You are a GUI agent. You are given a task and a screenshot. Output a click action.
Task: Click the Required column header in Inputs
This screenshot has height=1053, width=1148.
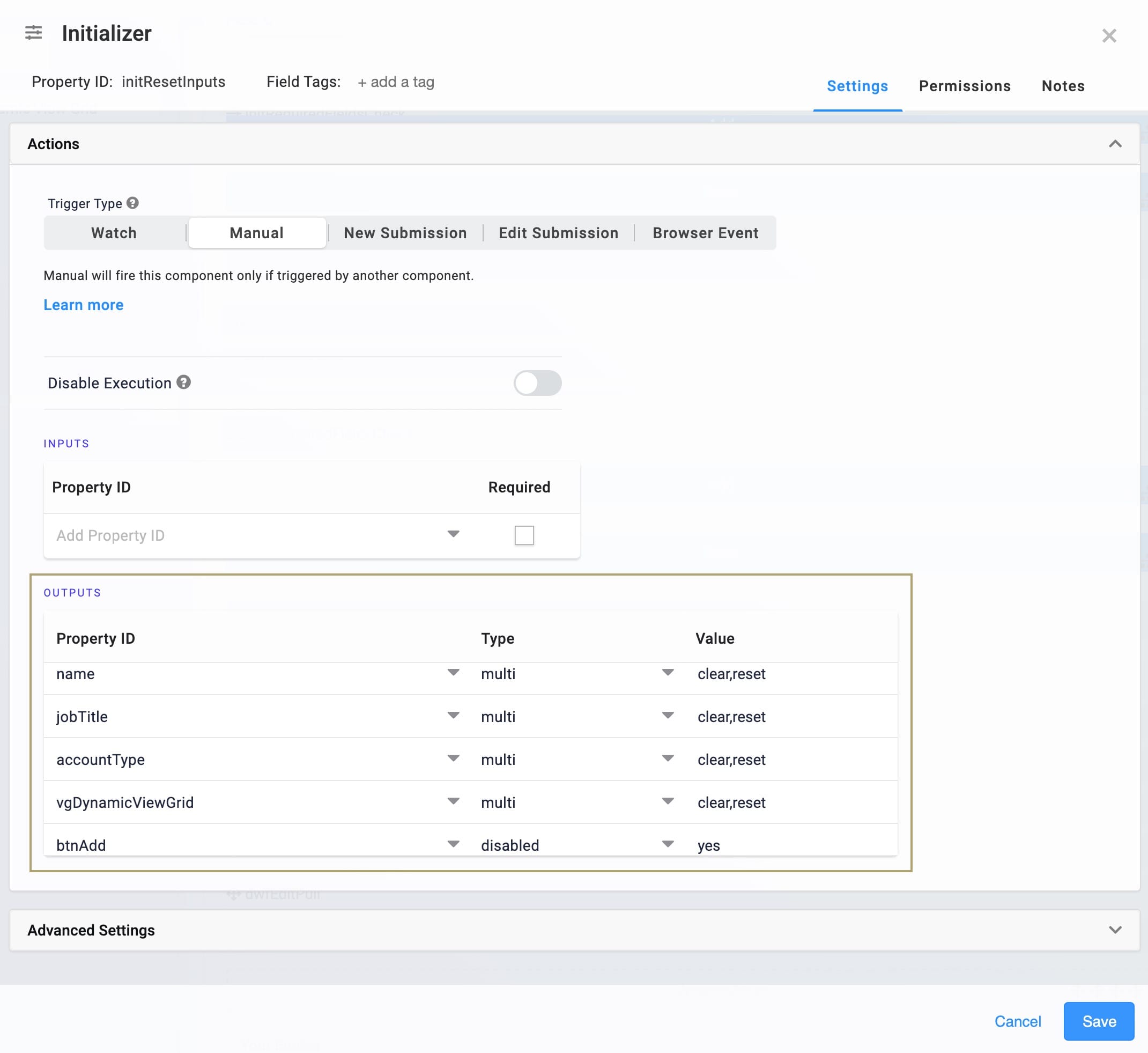tap(519, 487)
